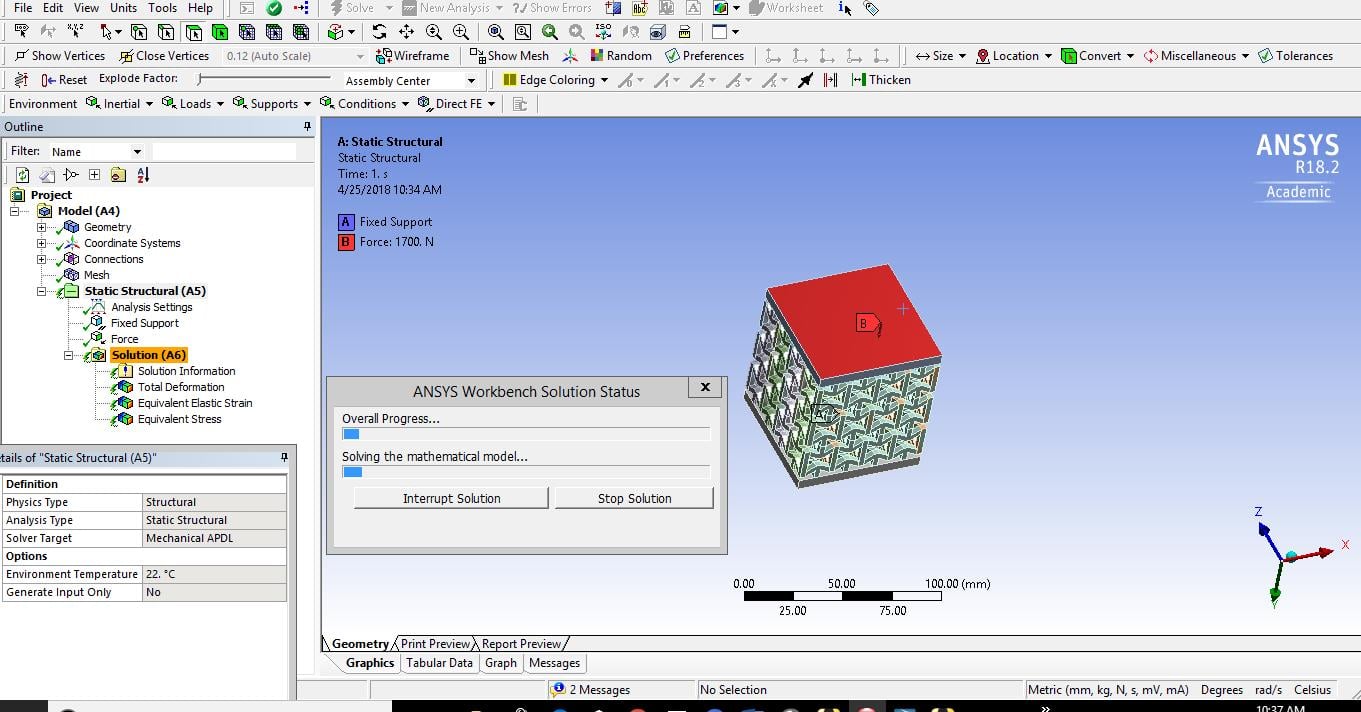The image size is (1361, 712).
Task: Open the Filter Name dropdown
Action: click(x=137, y=152)
